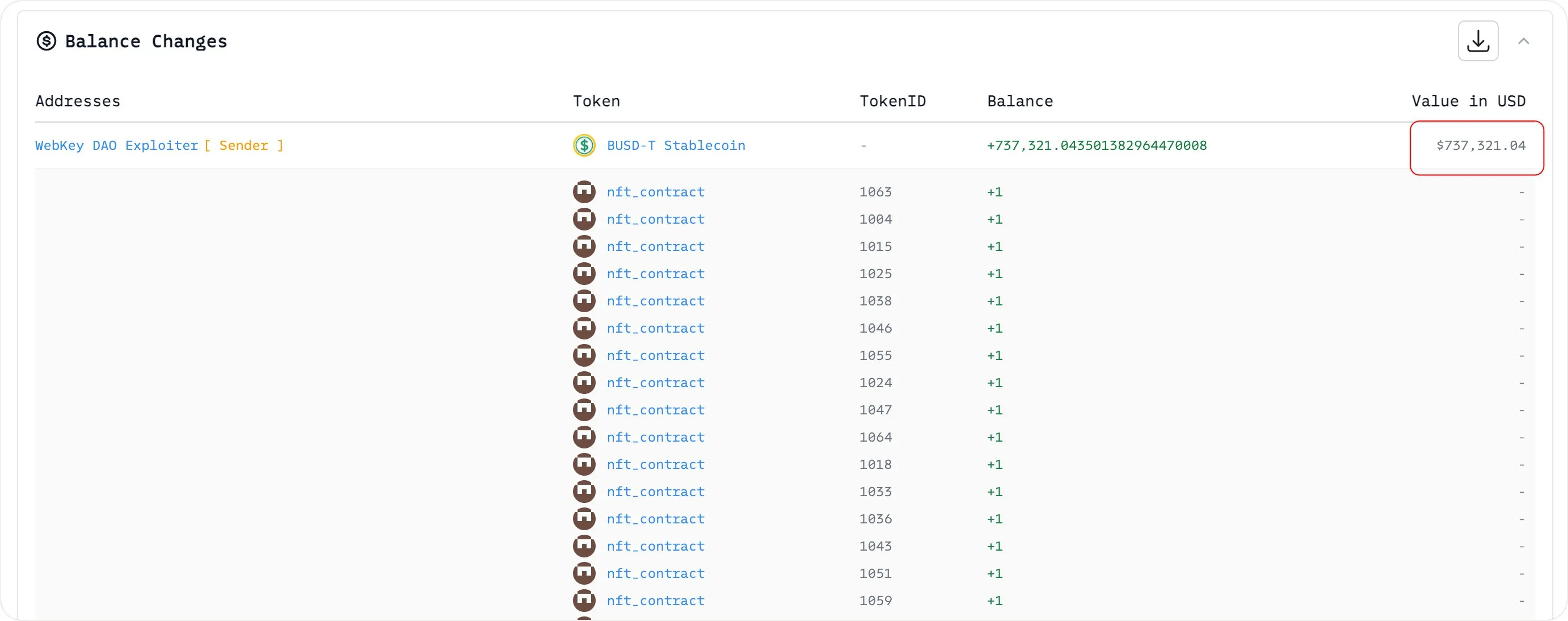Click nft_contract icon for token 1055
The width and height of the screenshot is (1568, 621).
(x=584, y=355)
